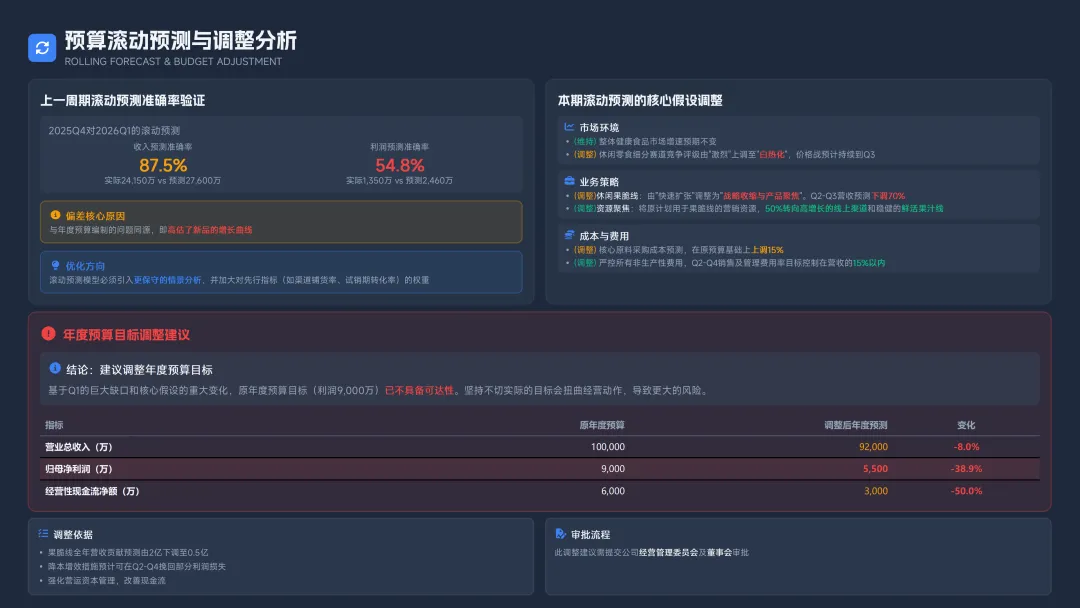This screenshot has width=1080, height=608.
Task: Click the label 收入预测准确率
Action: pos(163,147)
